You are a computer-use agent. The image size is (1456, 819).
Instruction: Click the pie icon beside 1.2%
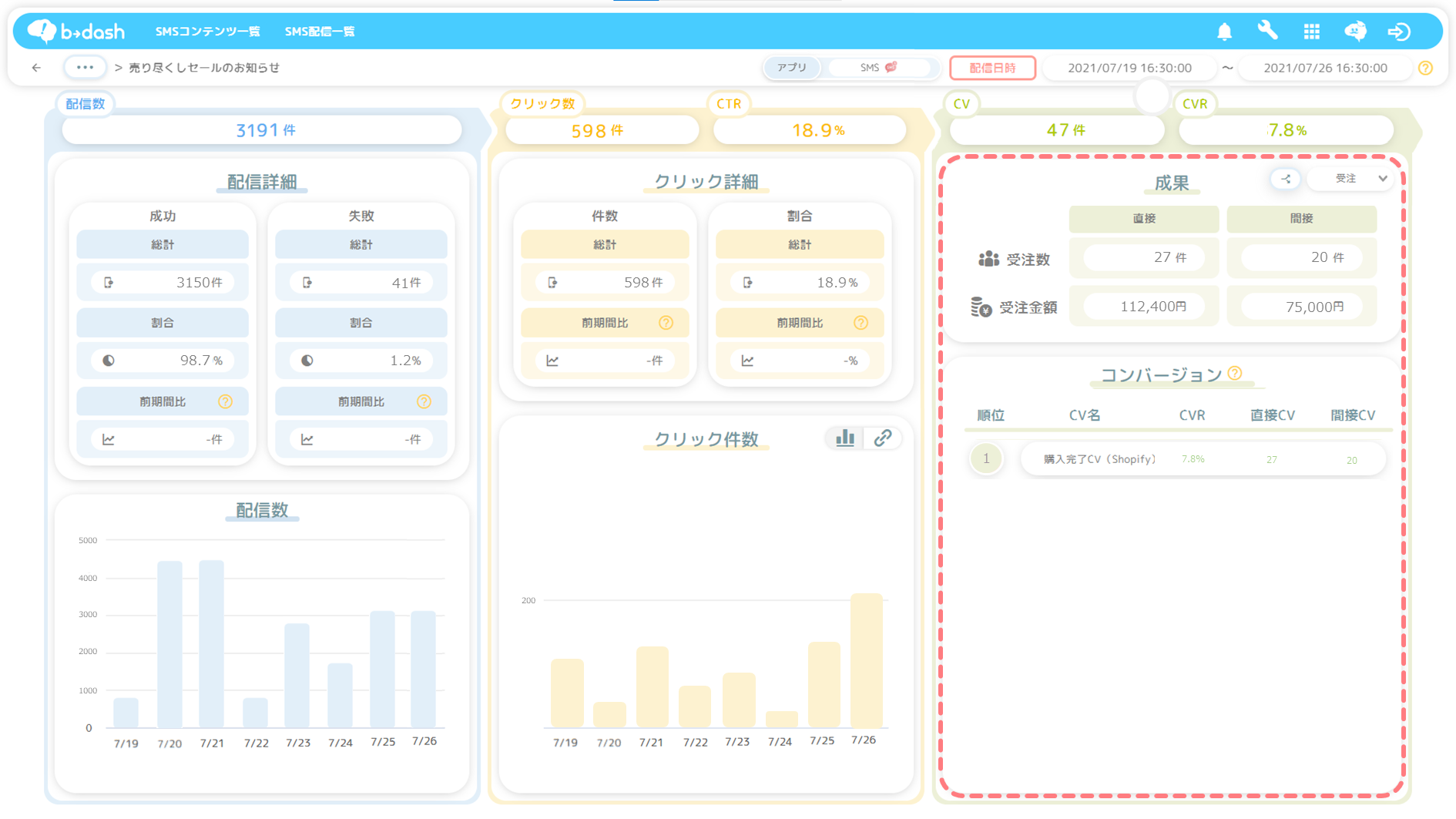pos(307,361)
